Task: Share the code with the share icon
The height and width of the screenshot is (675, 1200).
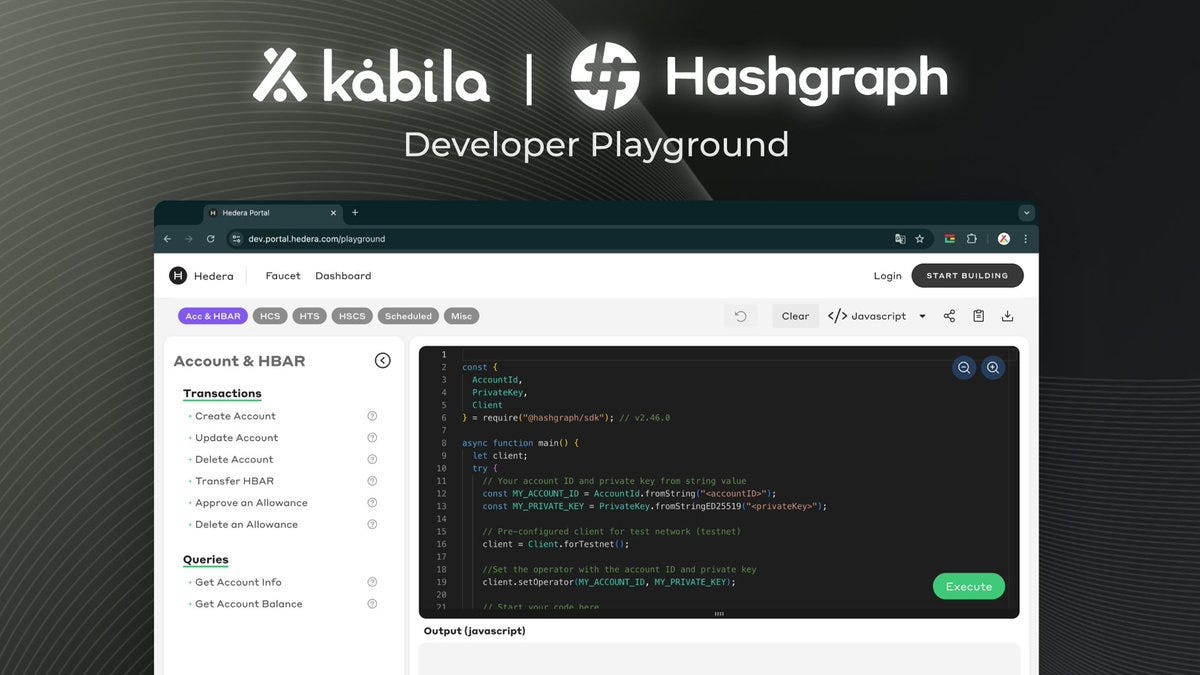Action: point(949,316)
